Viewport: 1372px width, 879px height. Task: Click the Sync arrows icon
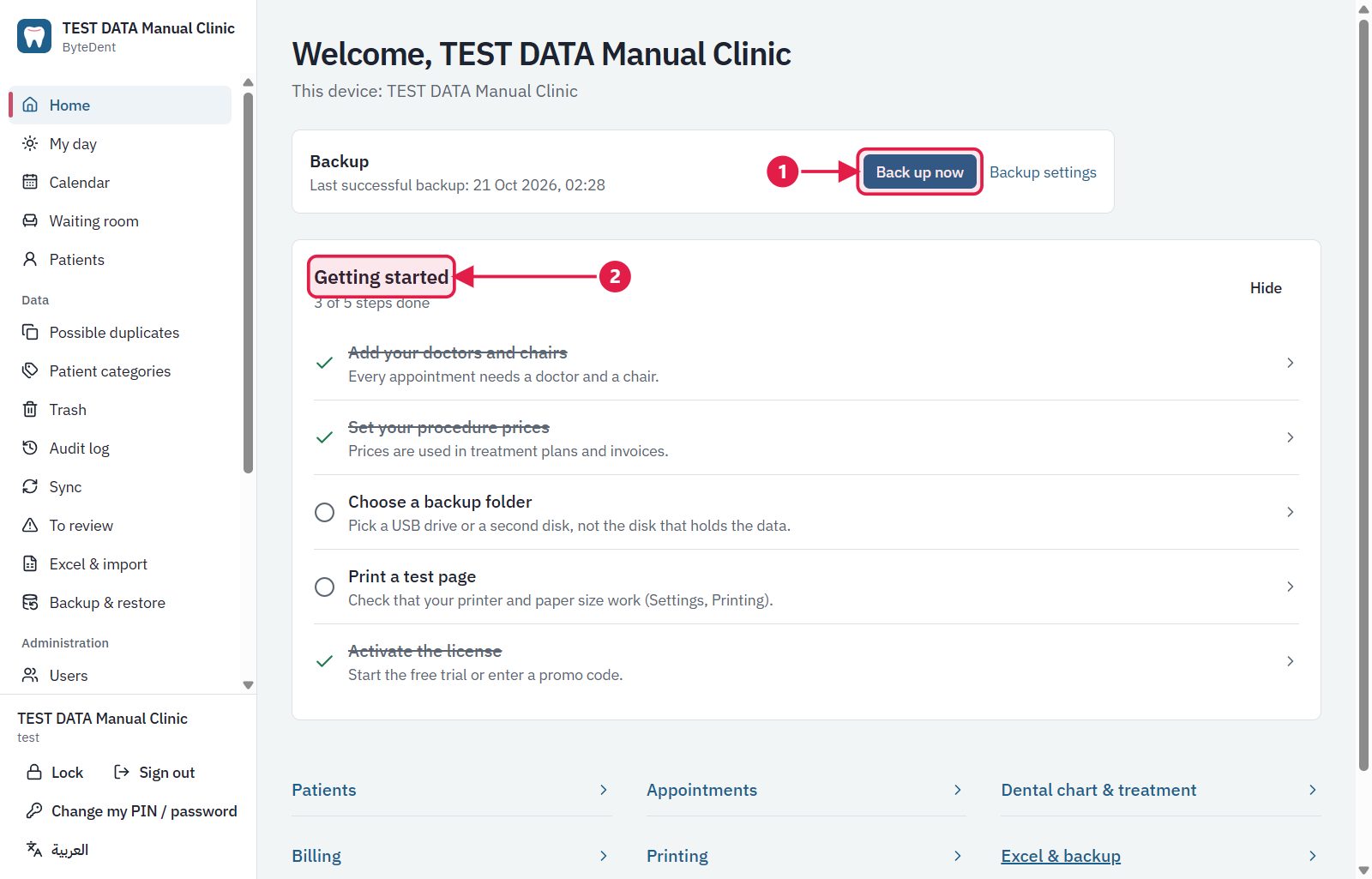pos(30,486)
